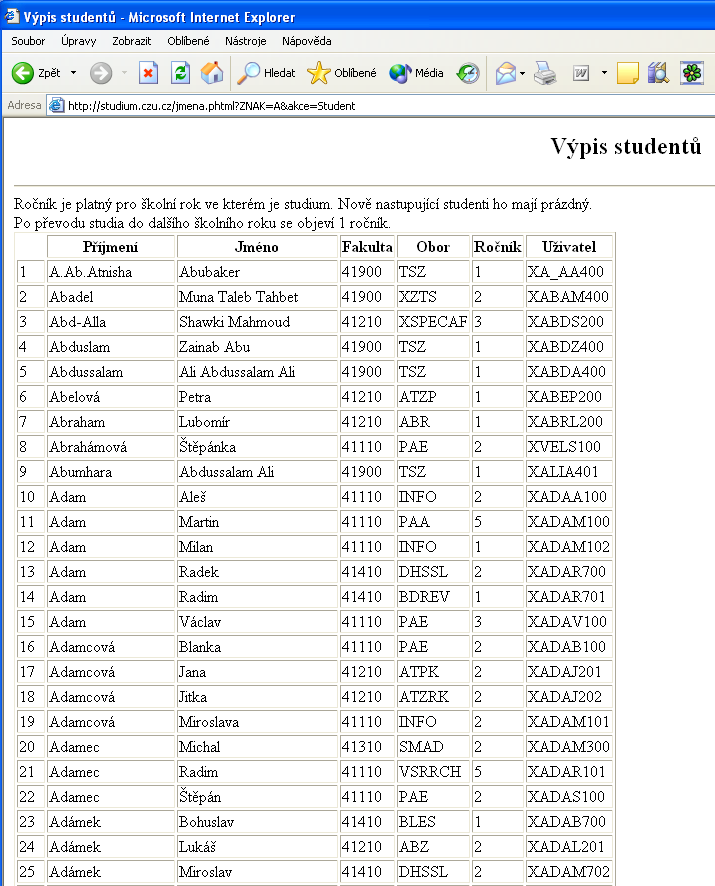Open the Nástroje menu

point(245,41)
